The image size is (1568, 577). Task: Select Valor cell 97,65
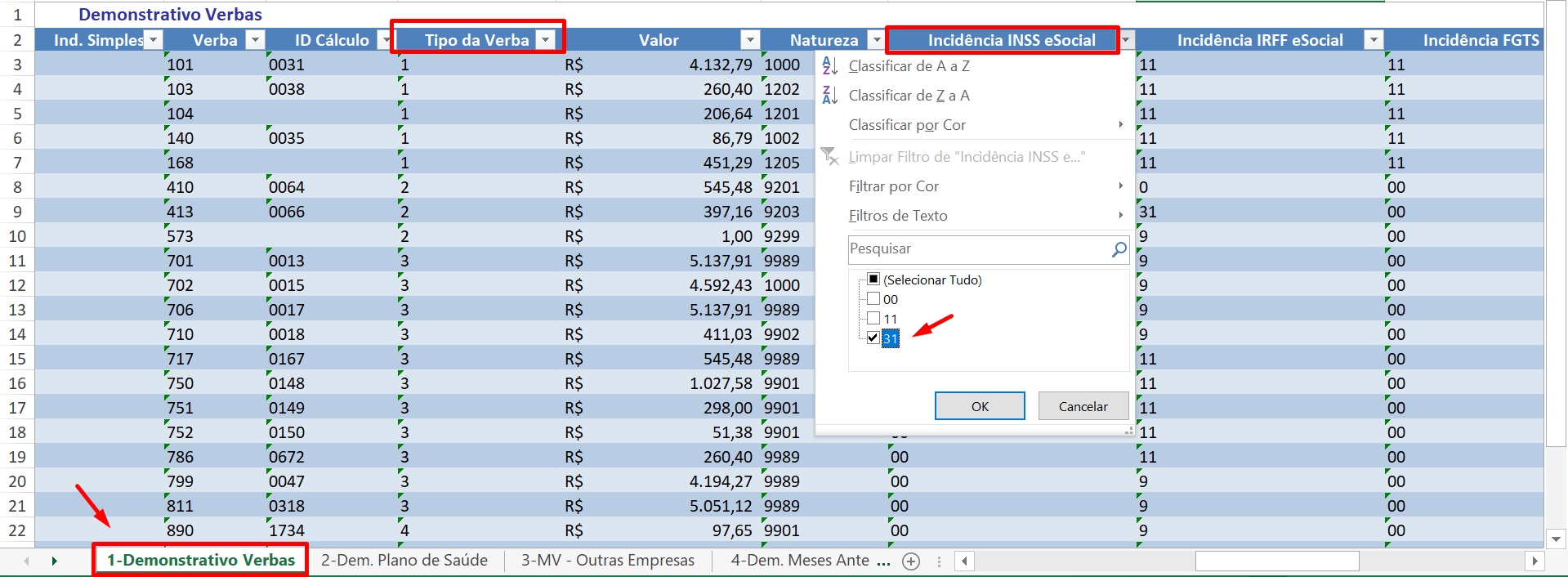[660, 530]
